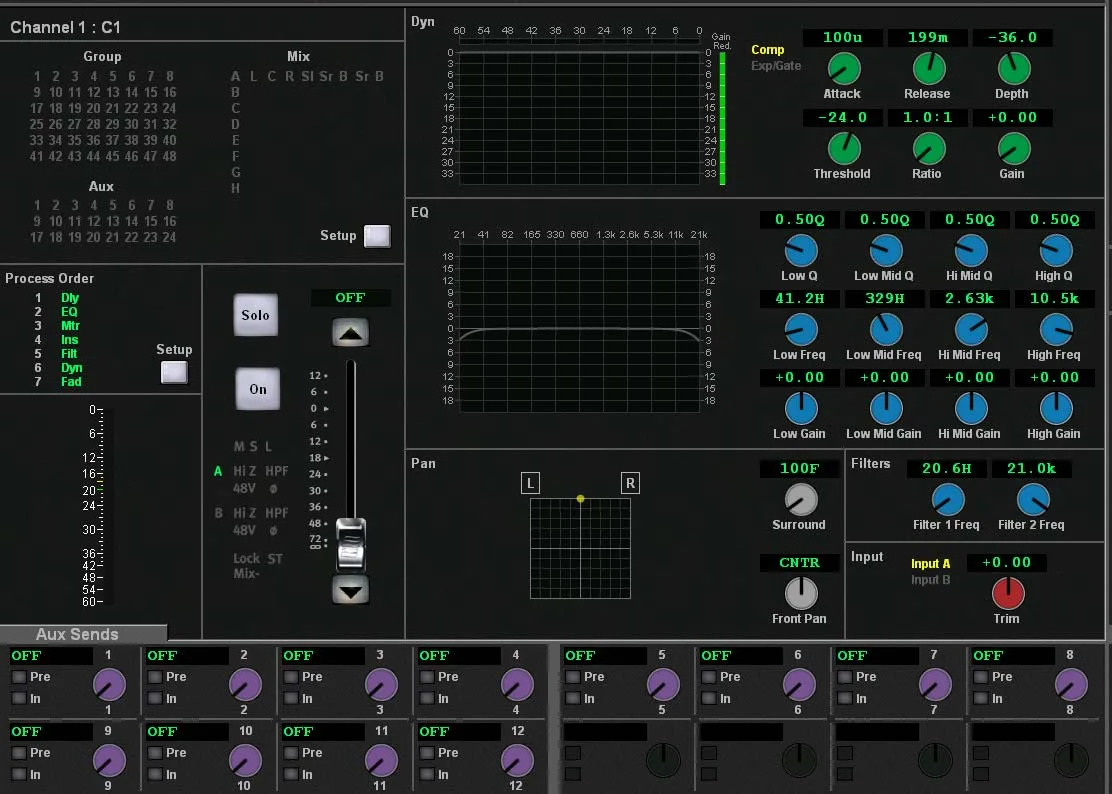
Task: Click the Group and Mix Setup button
Action: coord(377,236)
